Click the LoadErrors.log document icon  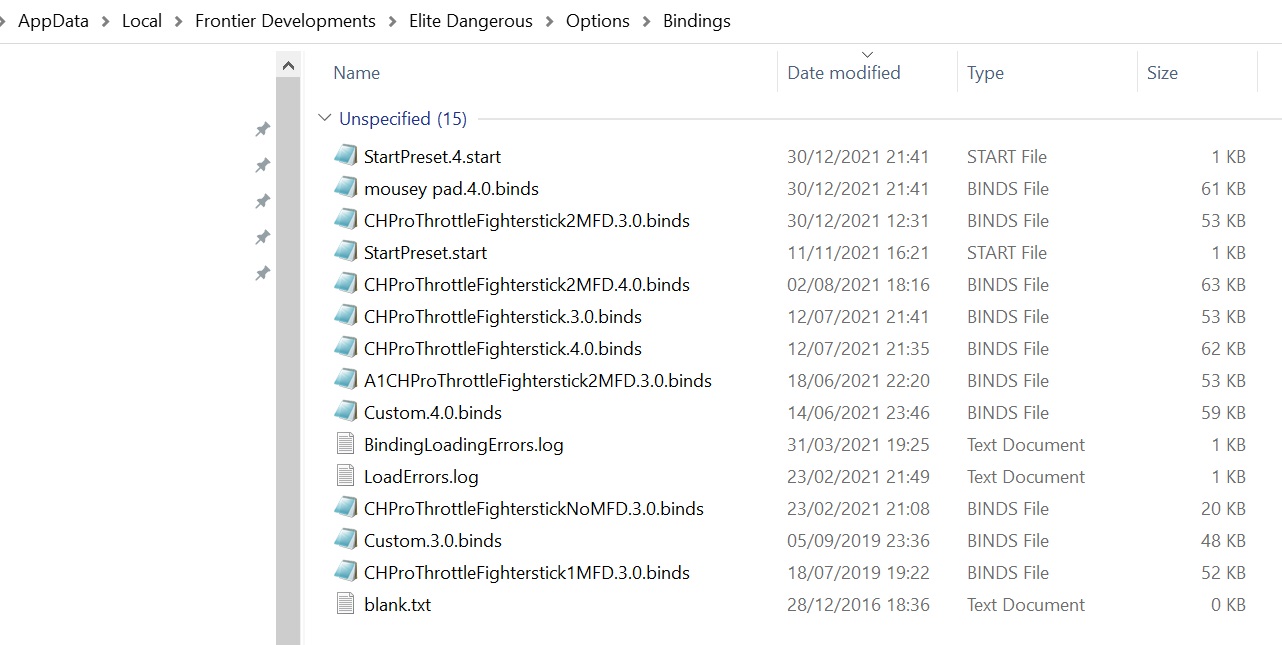click(346, 476)
